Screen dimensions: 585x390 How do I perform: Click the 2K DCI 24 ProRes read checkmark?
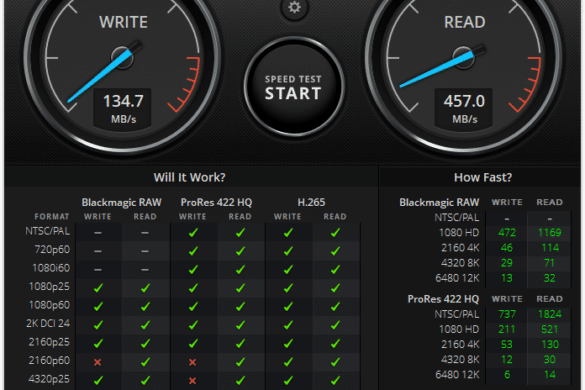click(x=240, y=325)
